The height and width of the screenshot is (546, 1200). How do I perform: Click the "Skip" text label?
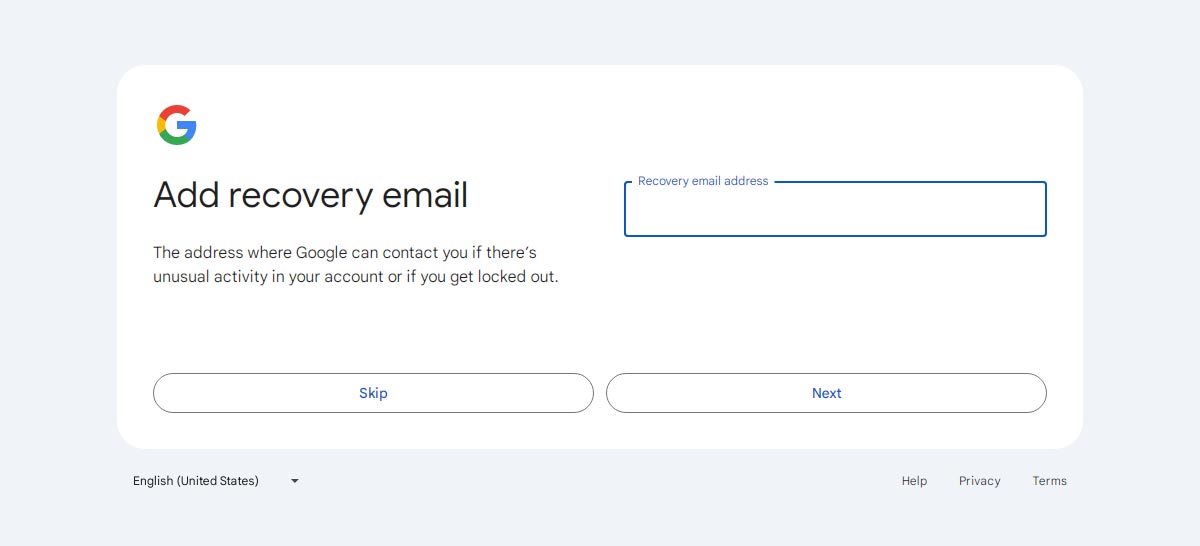(373, 393)
